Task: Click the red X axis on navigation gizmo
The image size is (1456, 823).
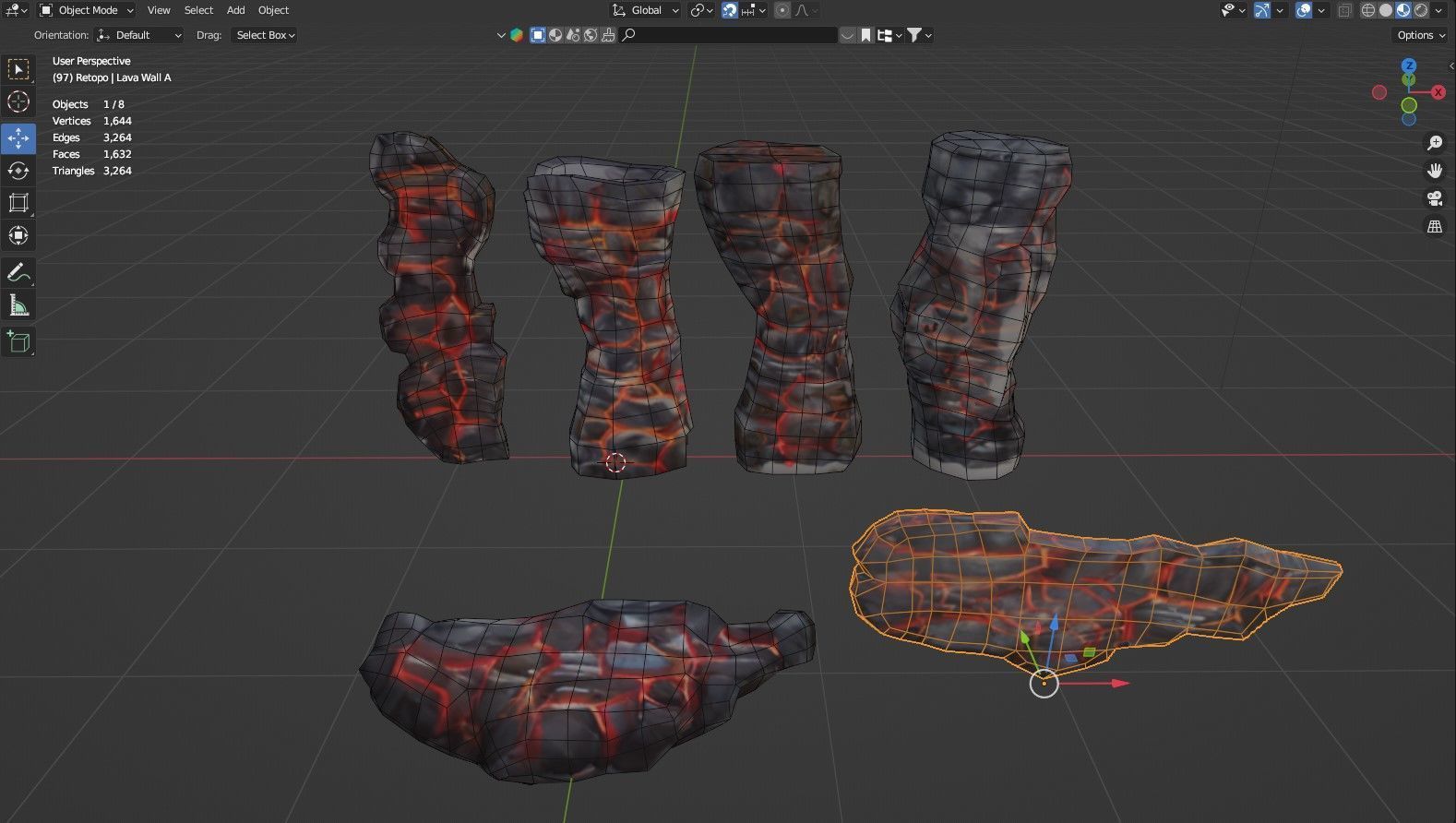Action: (x=1438, y=92)
